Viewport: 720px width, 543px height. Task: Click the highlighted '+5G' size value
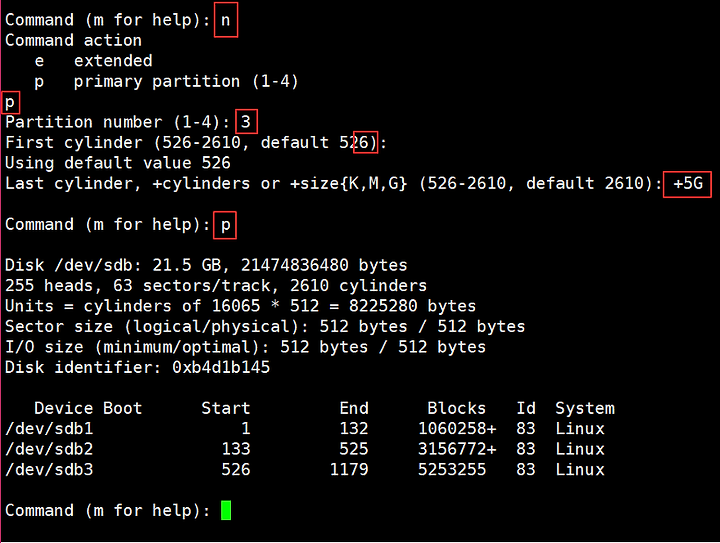click(687, 184)
